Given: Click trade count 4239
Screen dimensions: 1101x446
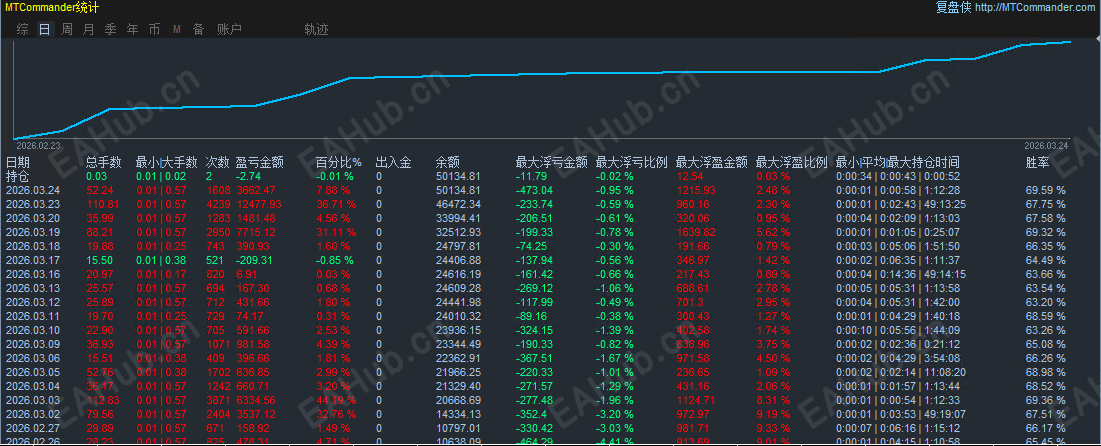Looking at the screenshot, I should click(x=217, y=204).
